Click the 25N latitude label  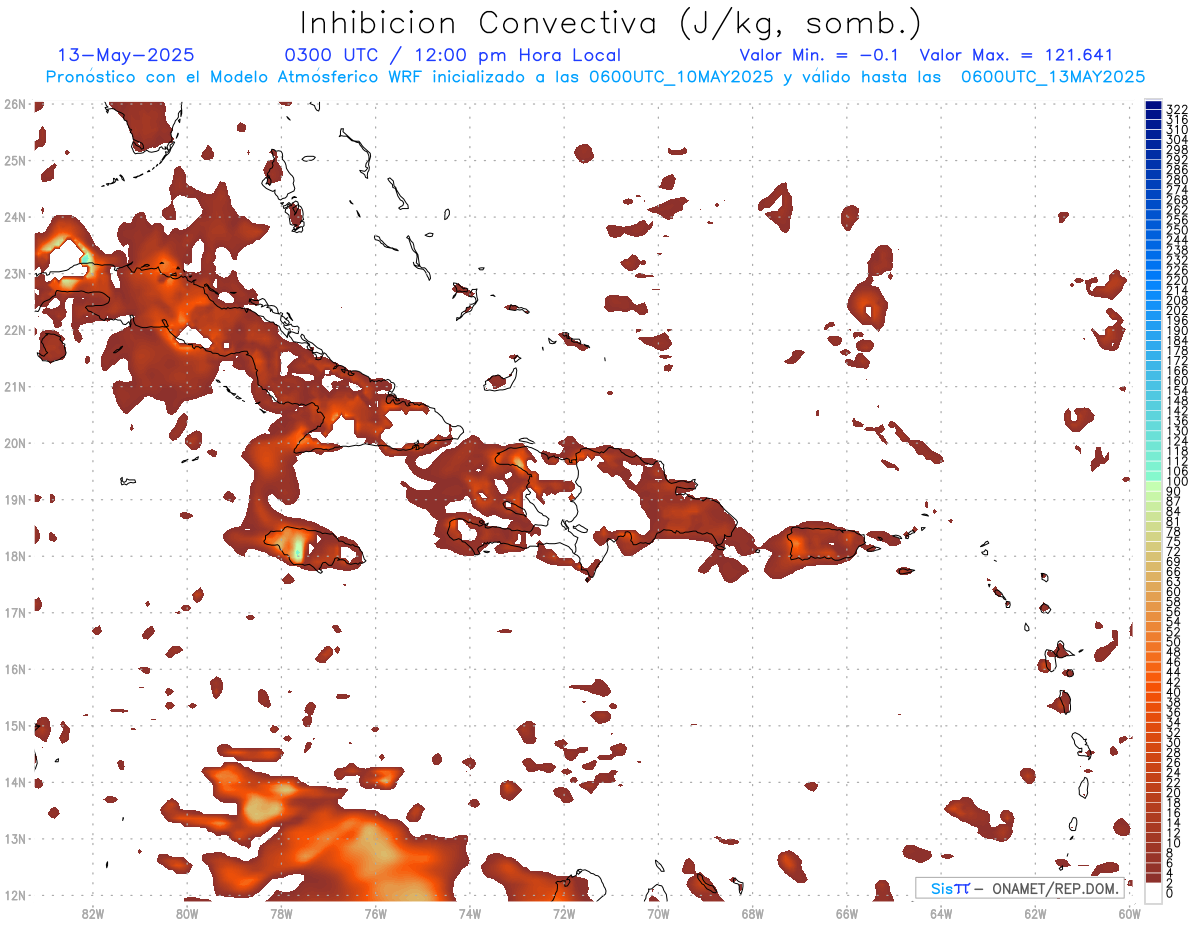pos(14,160)
